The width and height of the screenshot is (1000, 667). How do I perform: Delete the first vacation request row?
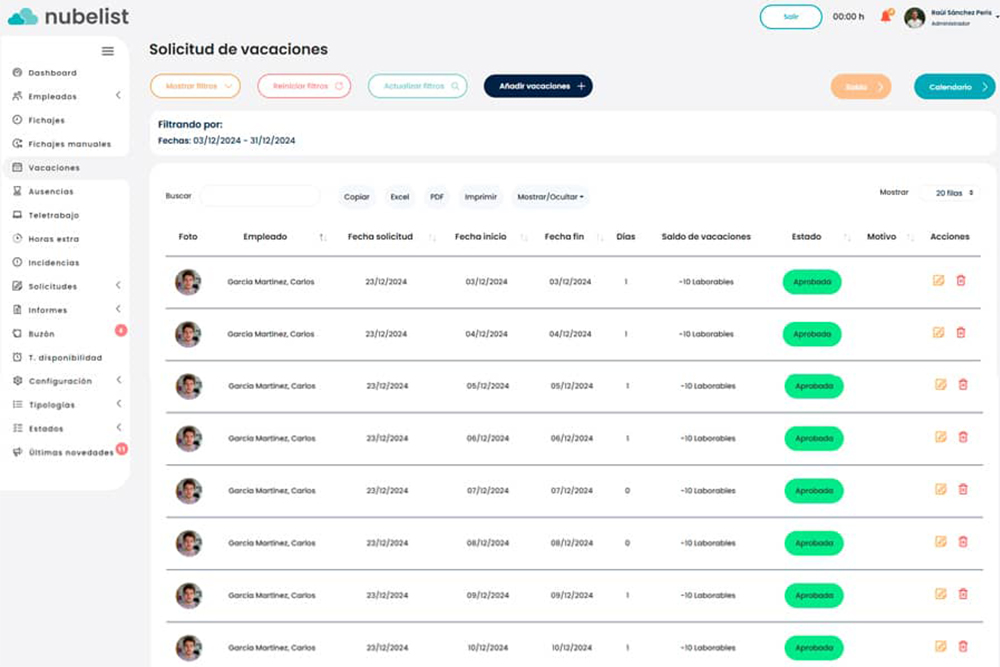961,280
